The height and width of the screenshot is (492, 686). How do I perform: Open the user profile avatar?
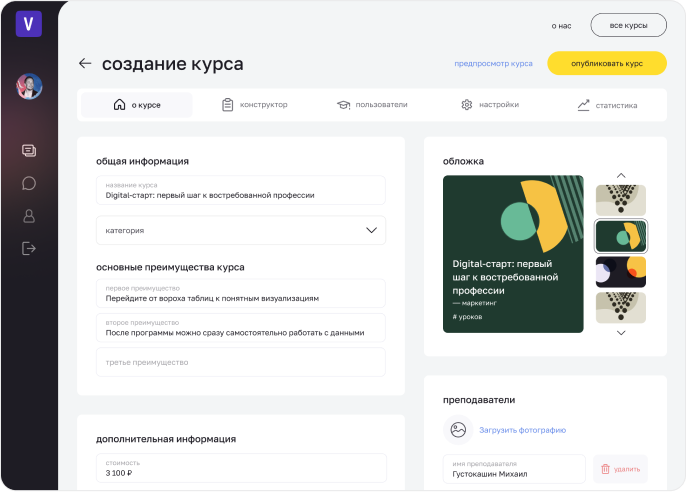(29, 87)
